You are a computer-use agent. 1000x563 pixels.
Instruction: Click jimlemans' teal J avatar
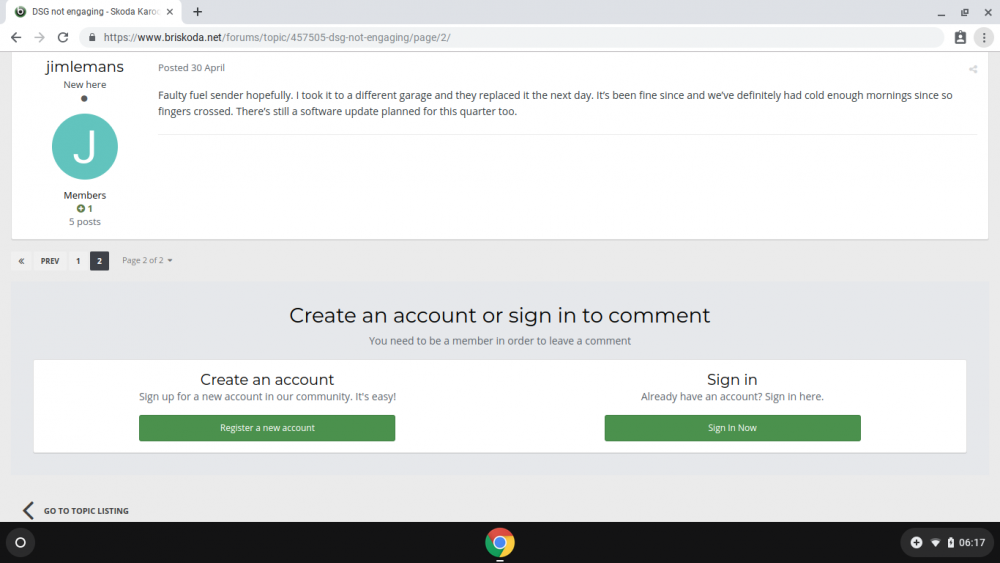[x=85, y=147]
